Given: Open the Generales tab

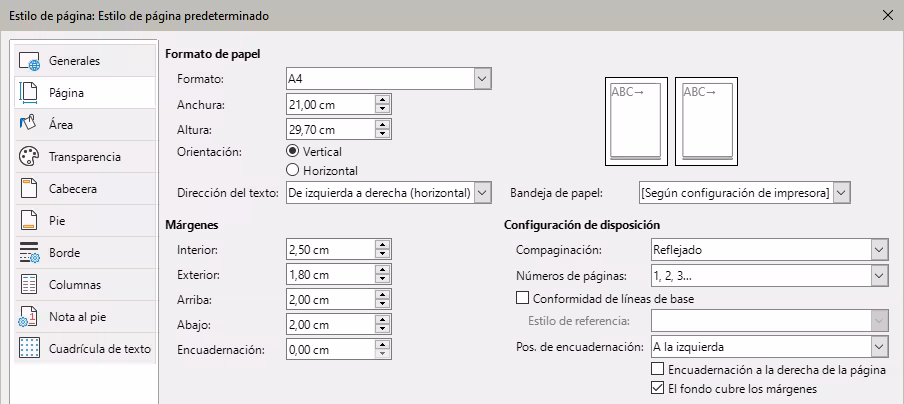Looking at the screenshot, I should [x=85, y=61].
